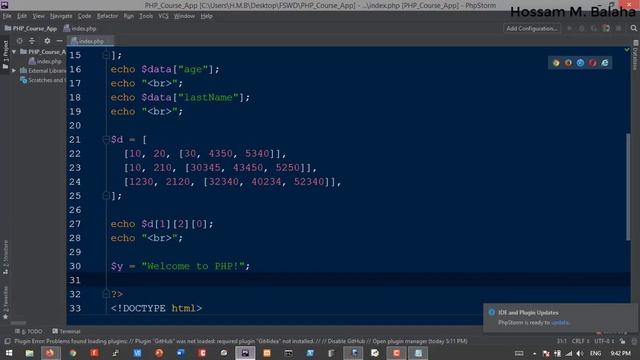Open the CRLF line separator dropdown
Image resolution: width=640 pixels, height=360 pixels.
(580, 341)
